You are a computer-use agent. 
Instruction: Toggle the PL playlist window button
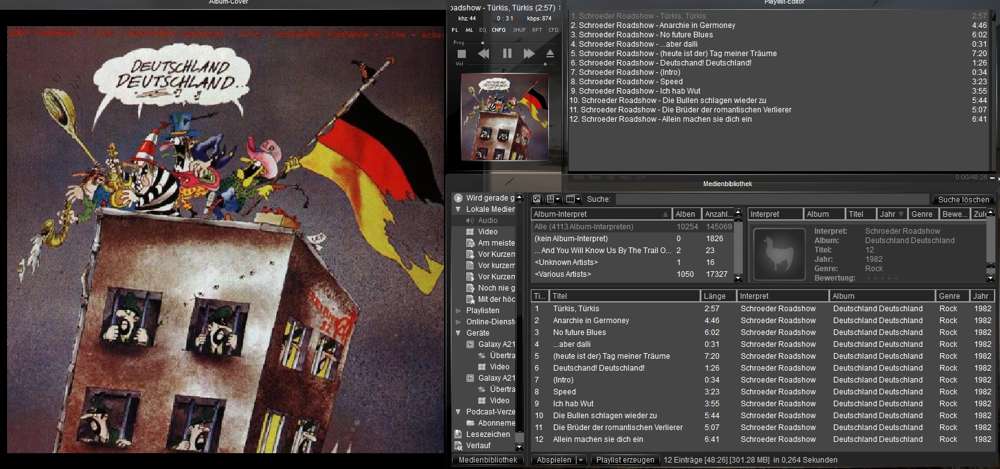[x=455, y=30]
